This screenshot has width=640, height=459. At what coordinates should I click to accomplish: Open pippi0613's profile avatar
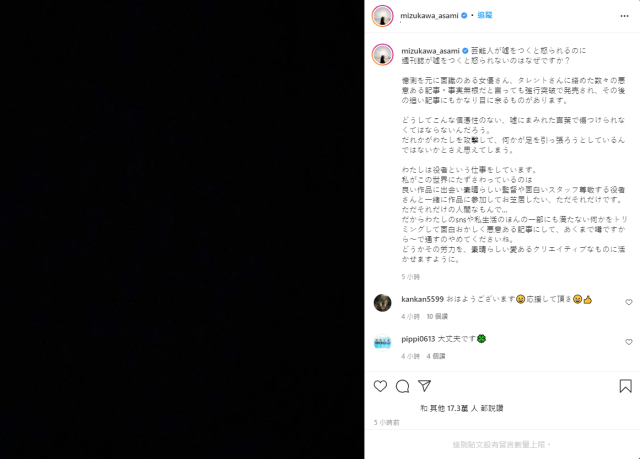click(382, 342)
